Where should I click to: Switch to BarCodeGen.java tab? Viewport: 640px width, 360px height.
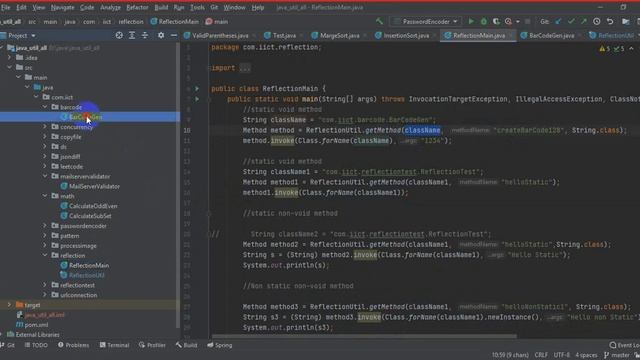coord(551,36)
